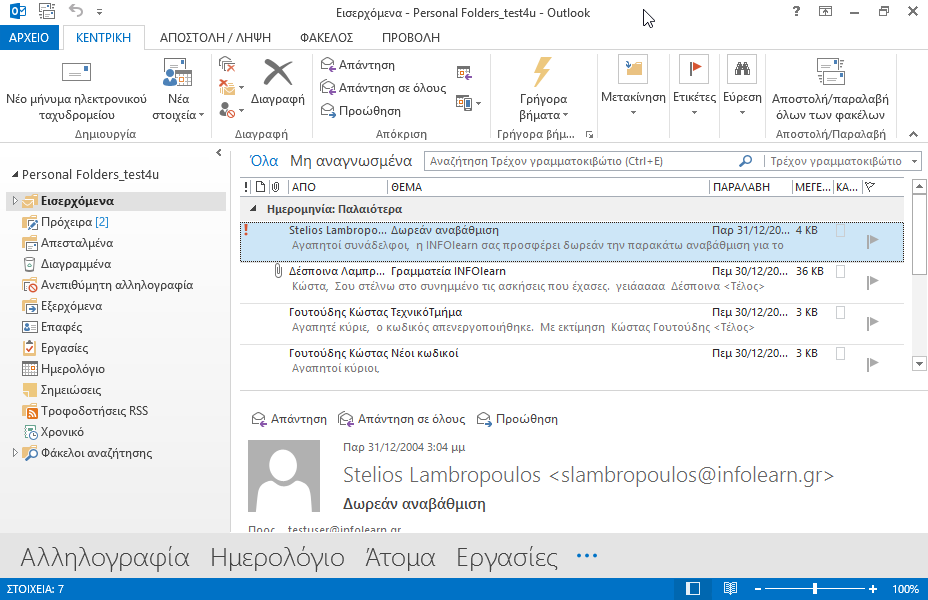Toggle category box on ΤεχνικόΤμήμα message
This screenshot has width=928, height=600.
coord(840,312)
